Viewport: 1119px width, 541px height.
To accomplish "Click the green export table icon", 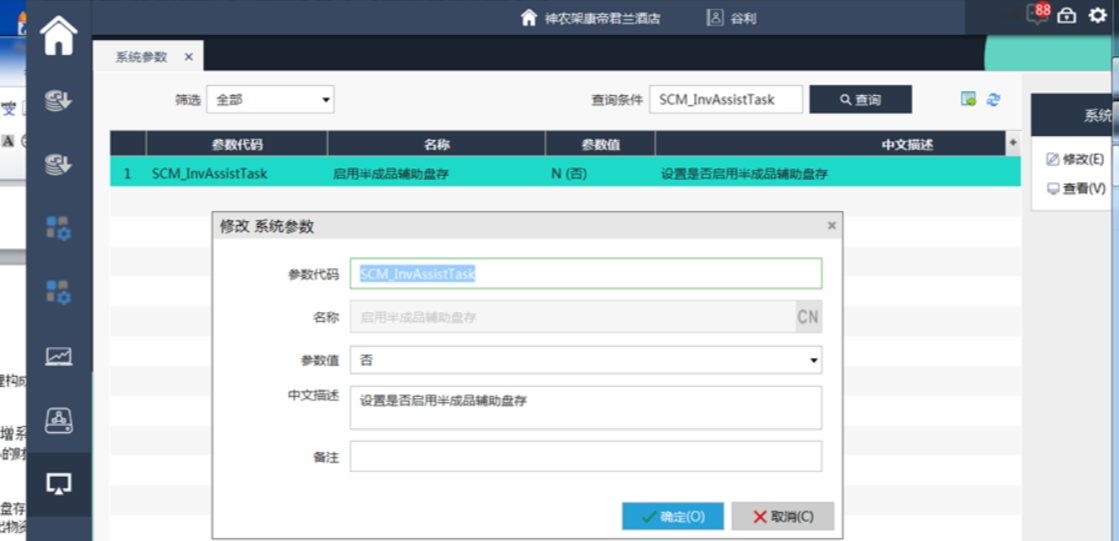I will click(968, 99).
